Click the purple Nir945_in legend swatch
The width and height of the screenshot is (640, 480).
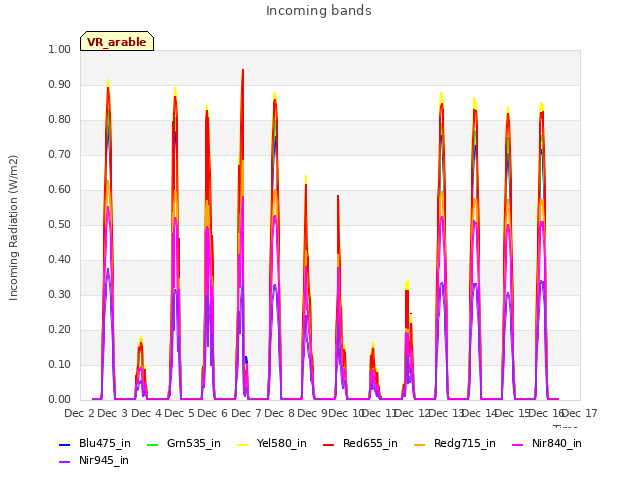tap(65, 462)
